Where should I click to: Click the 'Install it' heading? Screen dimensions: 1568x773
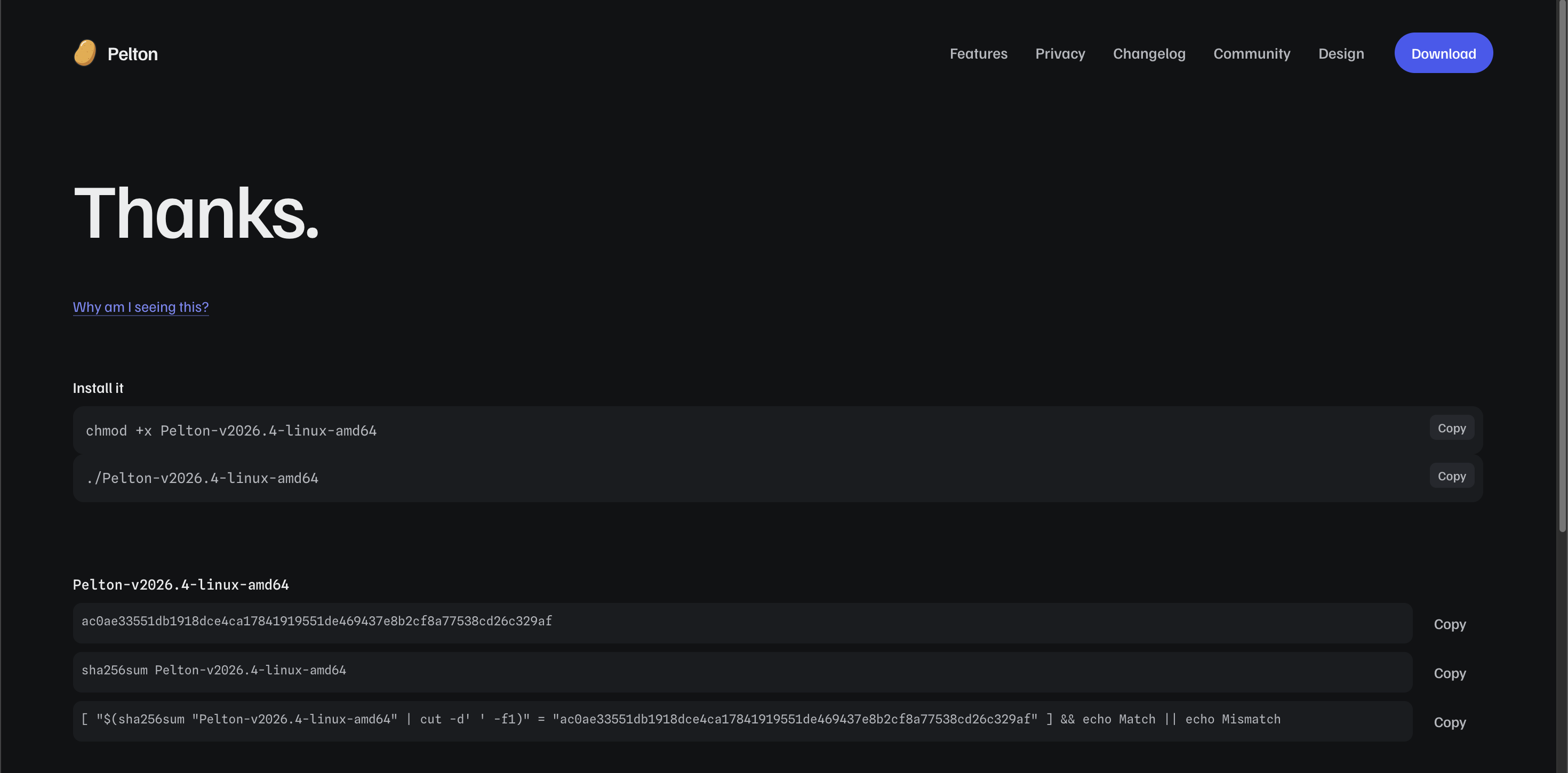98,388
